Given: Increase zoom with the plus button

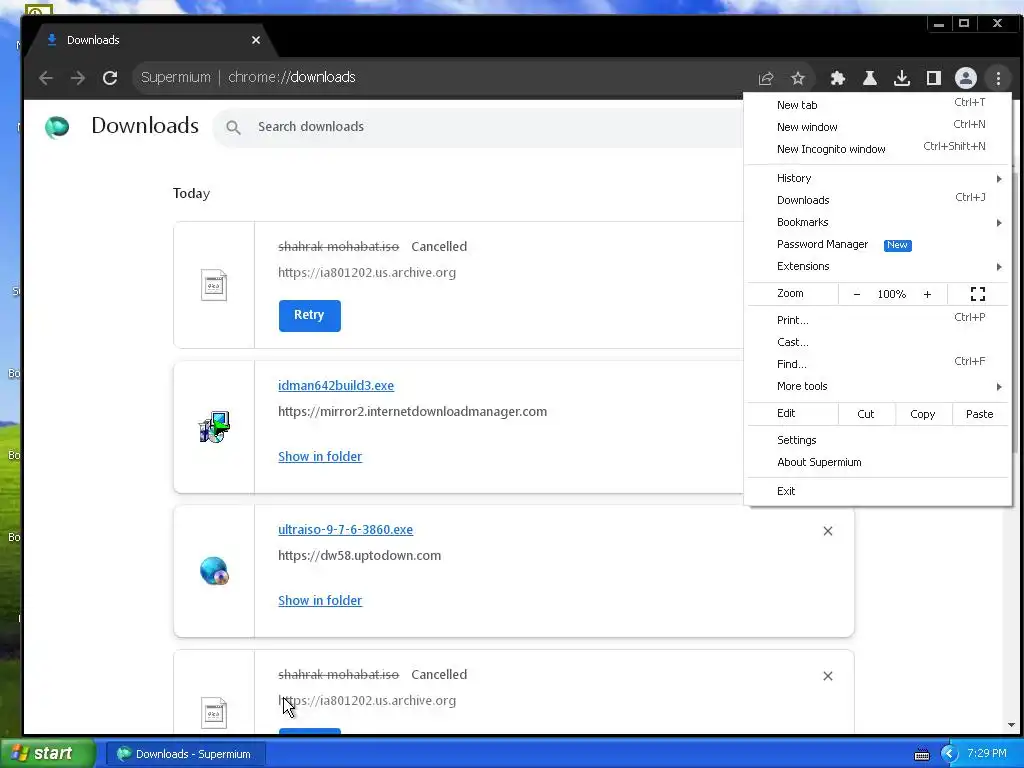Looking at the screenshot, I should (927, 295).
